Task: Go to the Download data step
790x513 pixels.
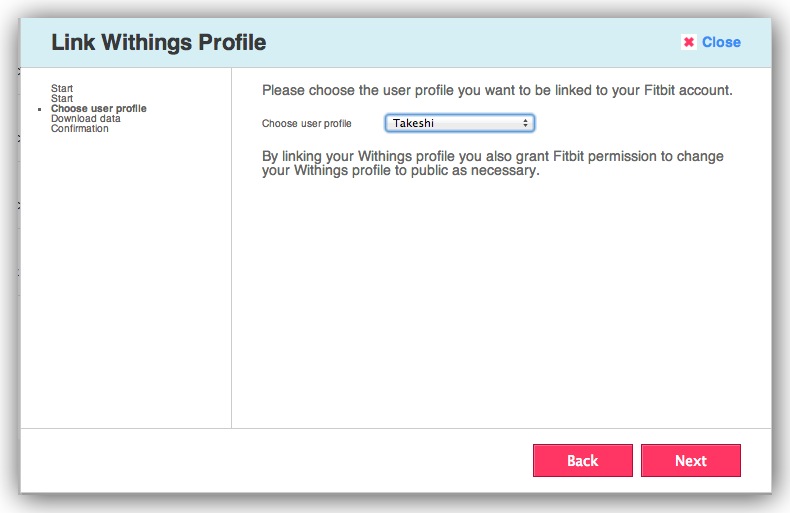Action: tap(86, 118)
